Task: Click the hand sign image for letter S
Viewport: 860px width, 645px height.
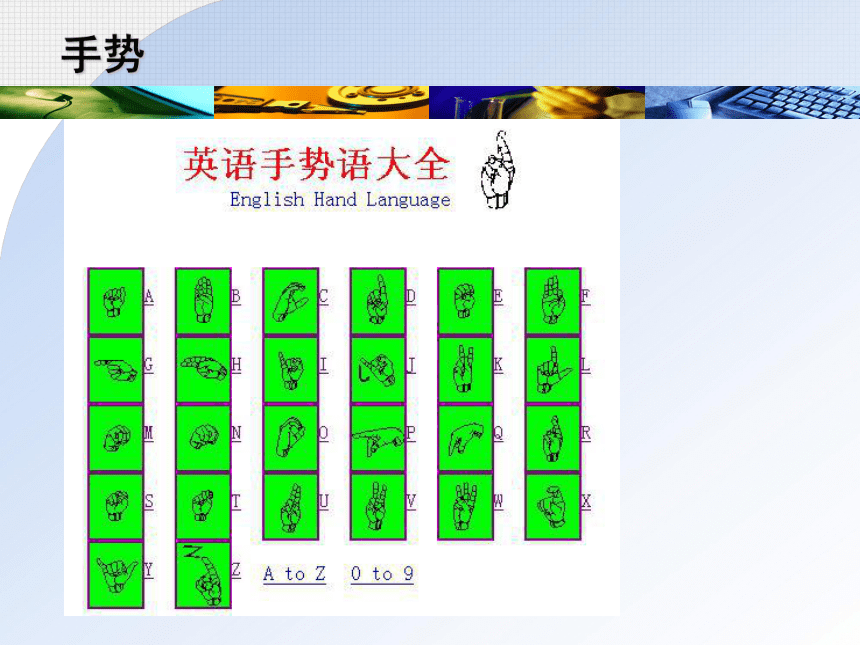Action: click(x=116, y=506)
